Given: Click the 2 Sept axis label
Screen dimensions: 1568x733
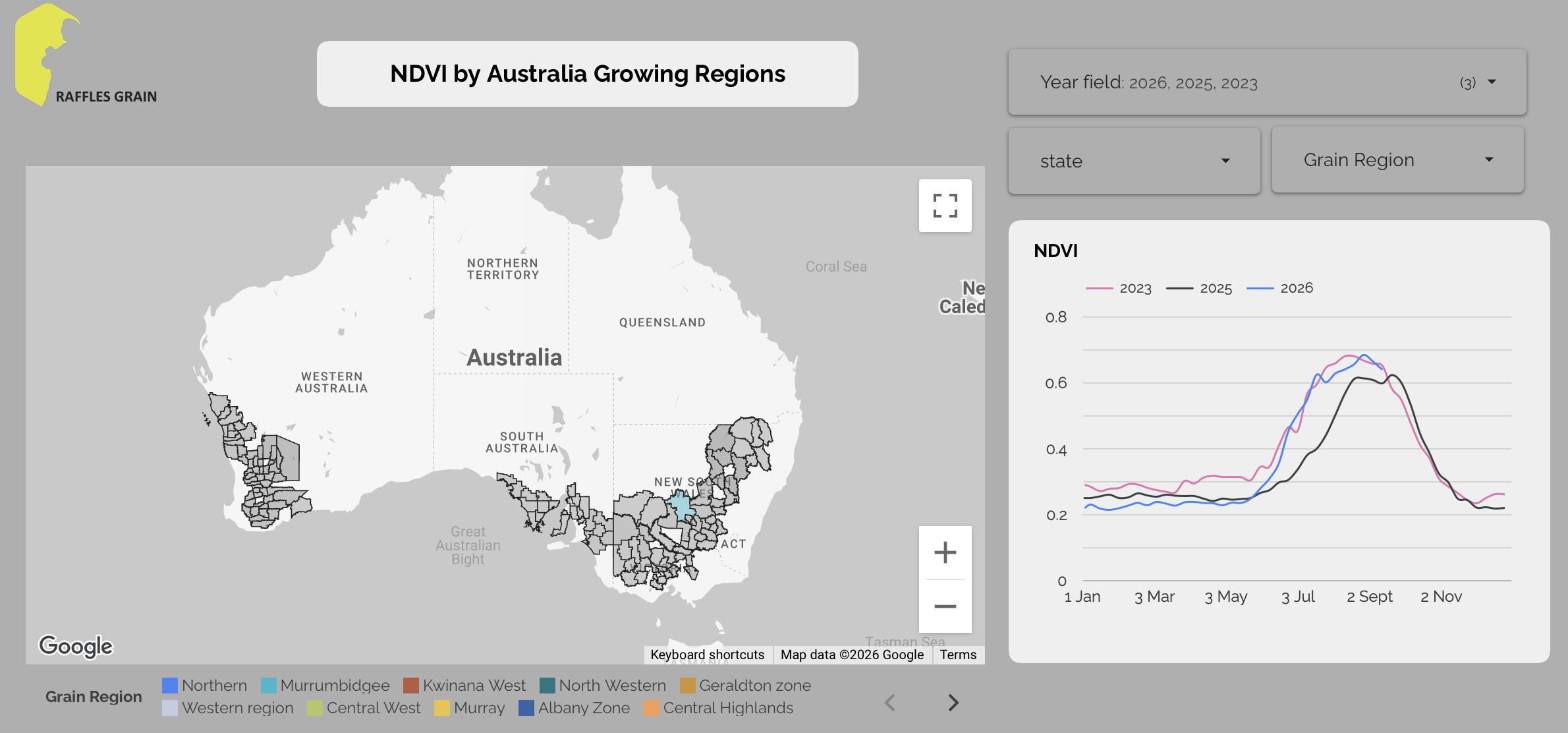Looking at the screenshot, I should point(1369,597).
